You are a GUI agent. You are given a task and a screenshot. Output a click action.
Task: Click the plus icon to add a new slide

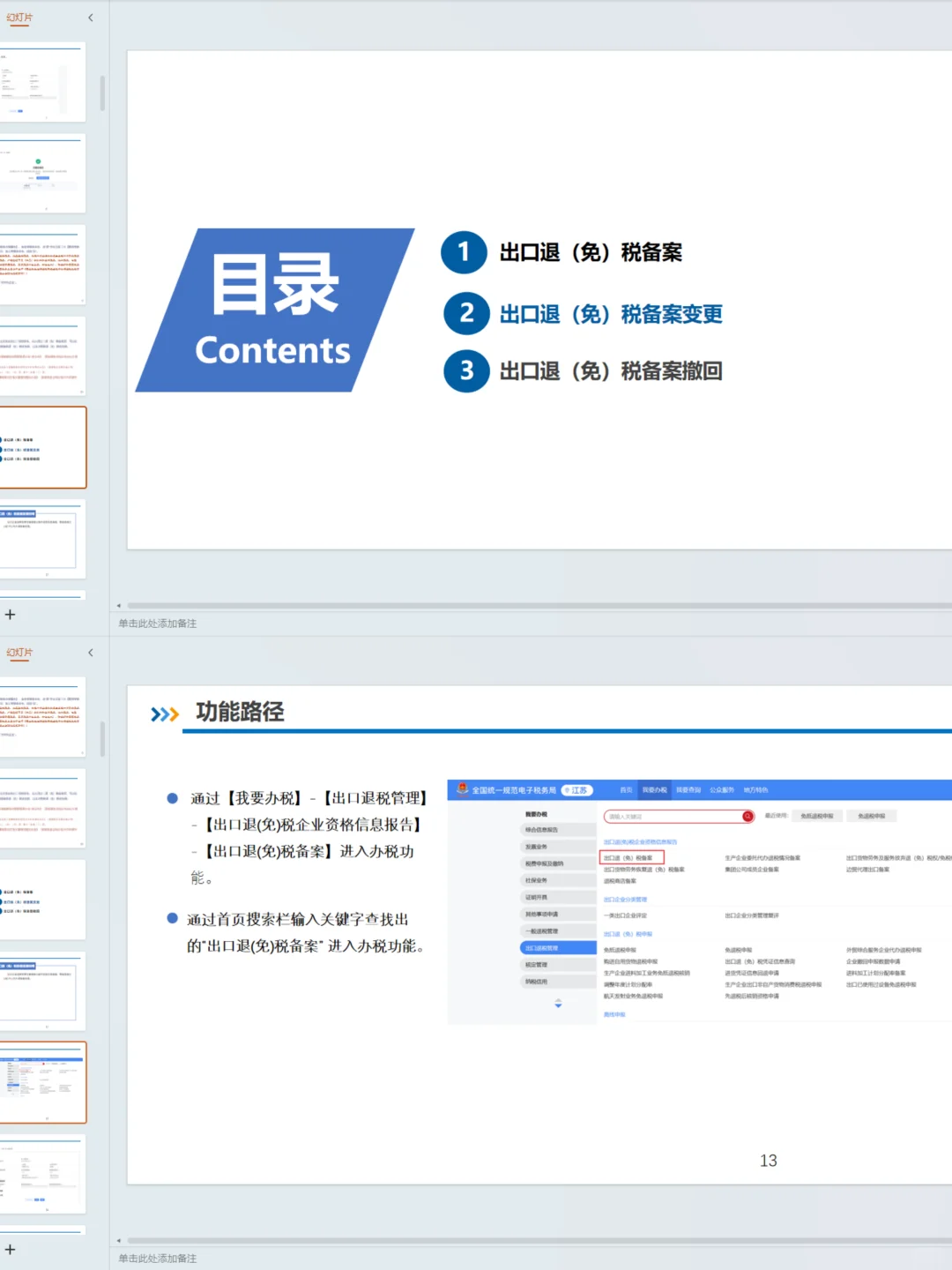(11, 614)
